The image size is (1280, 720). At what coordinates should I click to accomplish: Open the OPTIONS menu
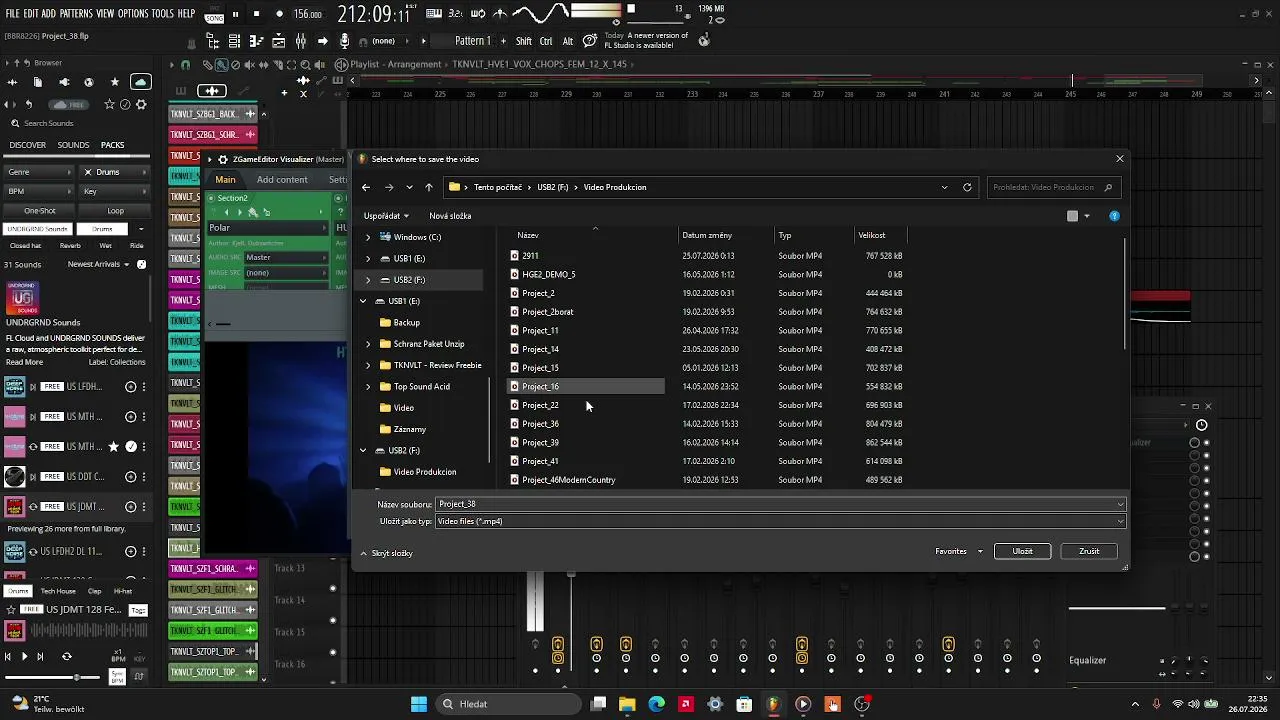(132, 14)
